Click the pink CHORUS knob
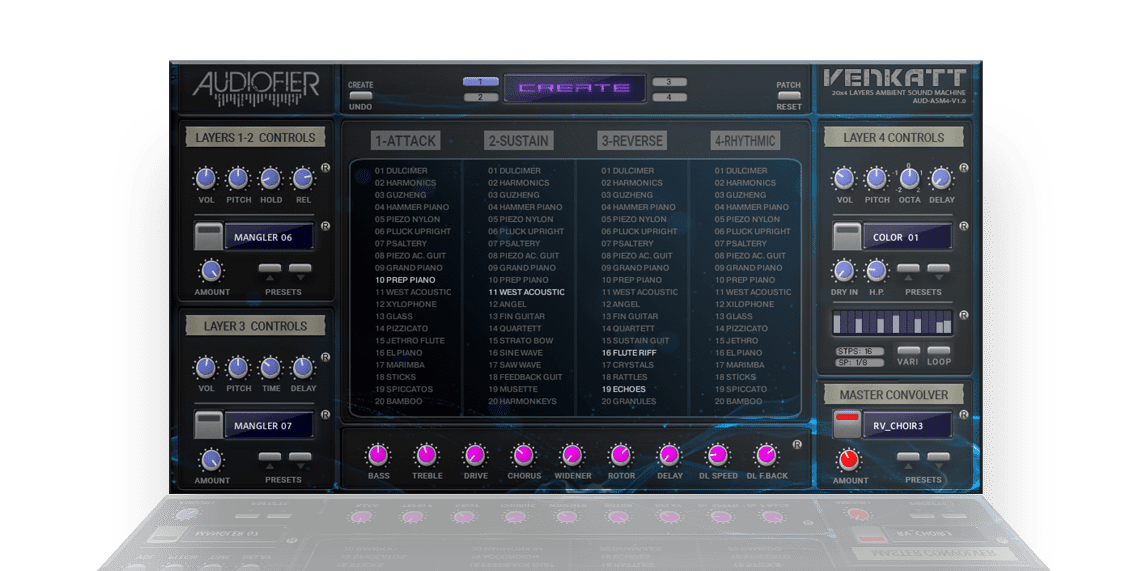The image size is (1127, 571). (523, 455)
